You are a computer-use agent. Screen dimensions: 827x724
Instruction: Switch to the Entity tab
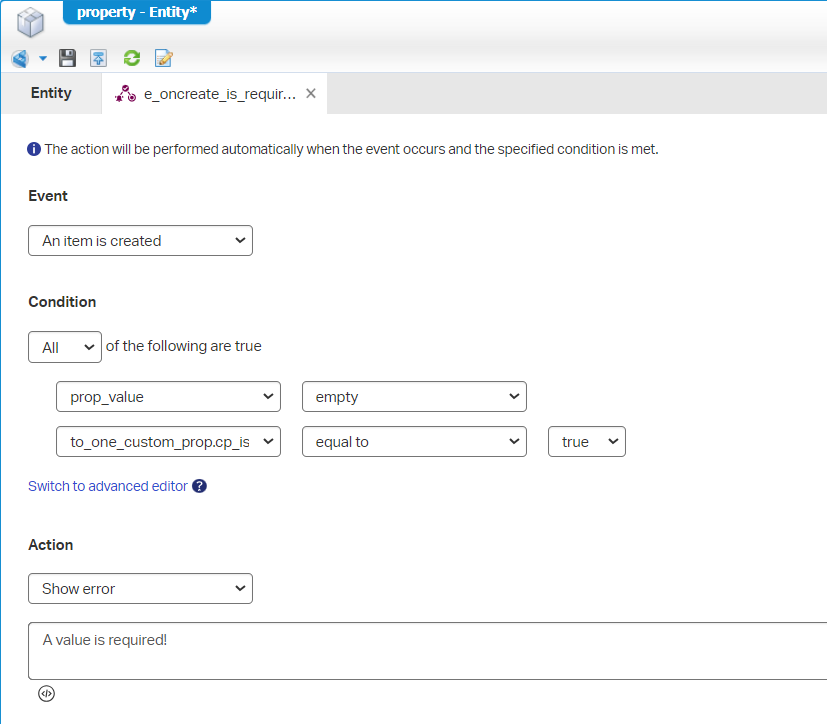(51, 93)
